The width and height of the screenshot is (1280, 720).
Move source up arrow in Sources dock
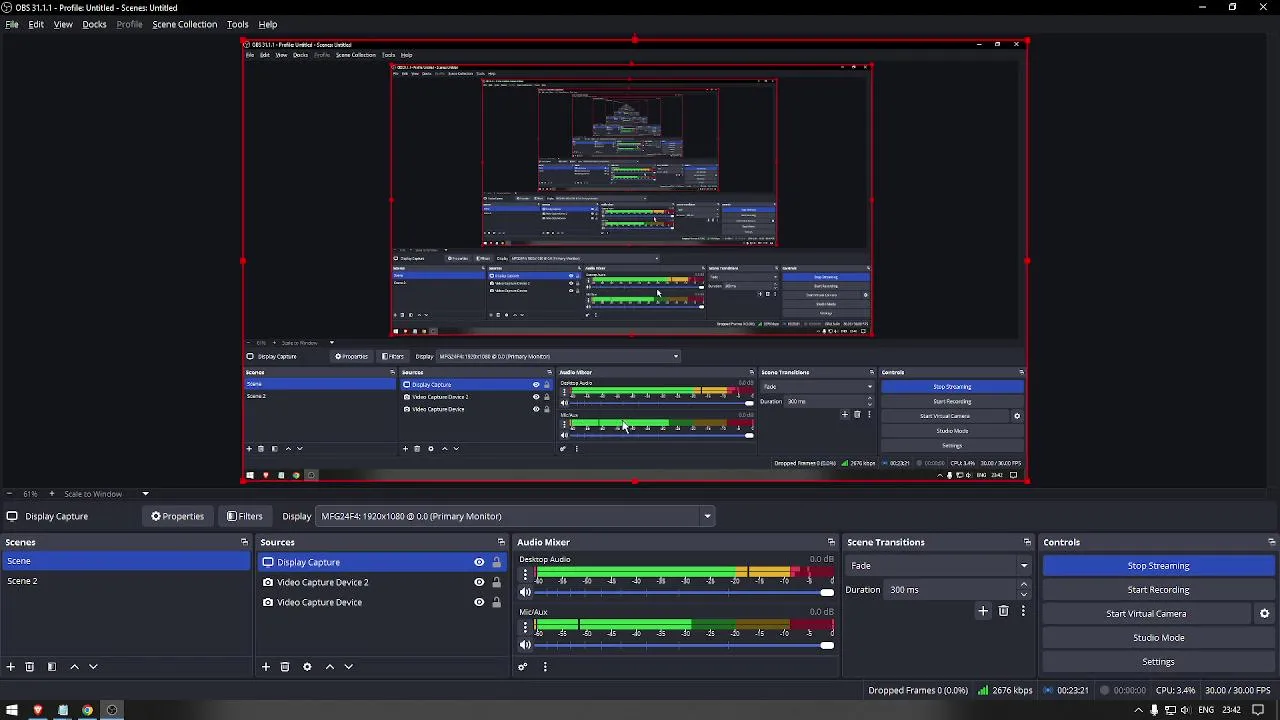click(330, 667)
